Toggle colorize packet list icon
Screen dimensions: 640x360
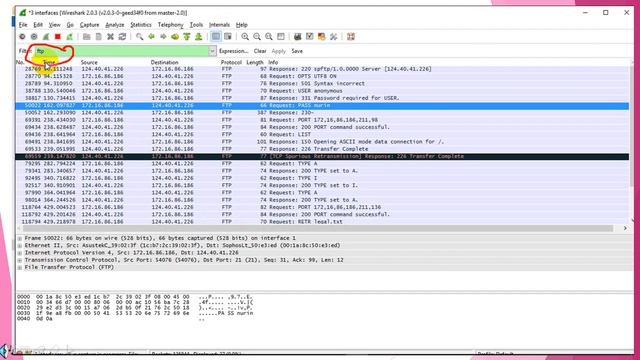pos(216,37)
